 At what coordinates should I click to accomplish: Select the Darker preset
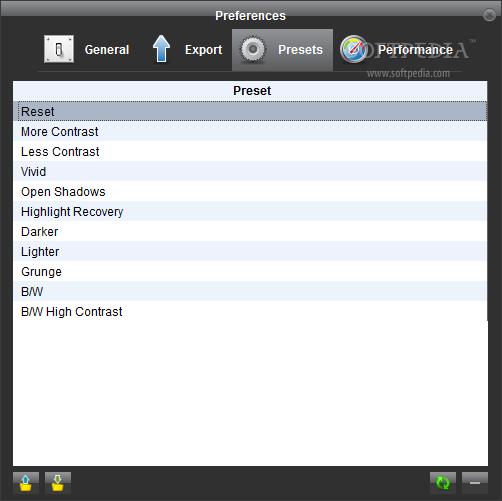(x=250, y=231)
